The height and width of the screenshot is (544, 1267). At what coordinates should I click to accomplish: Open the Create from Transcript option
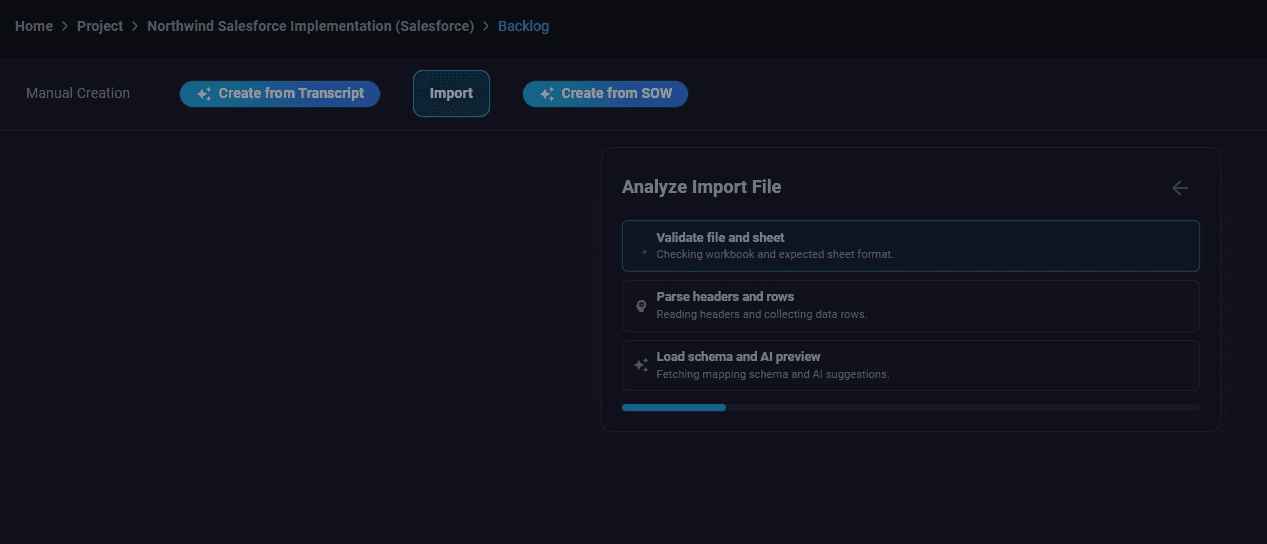tap(280, 94)
